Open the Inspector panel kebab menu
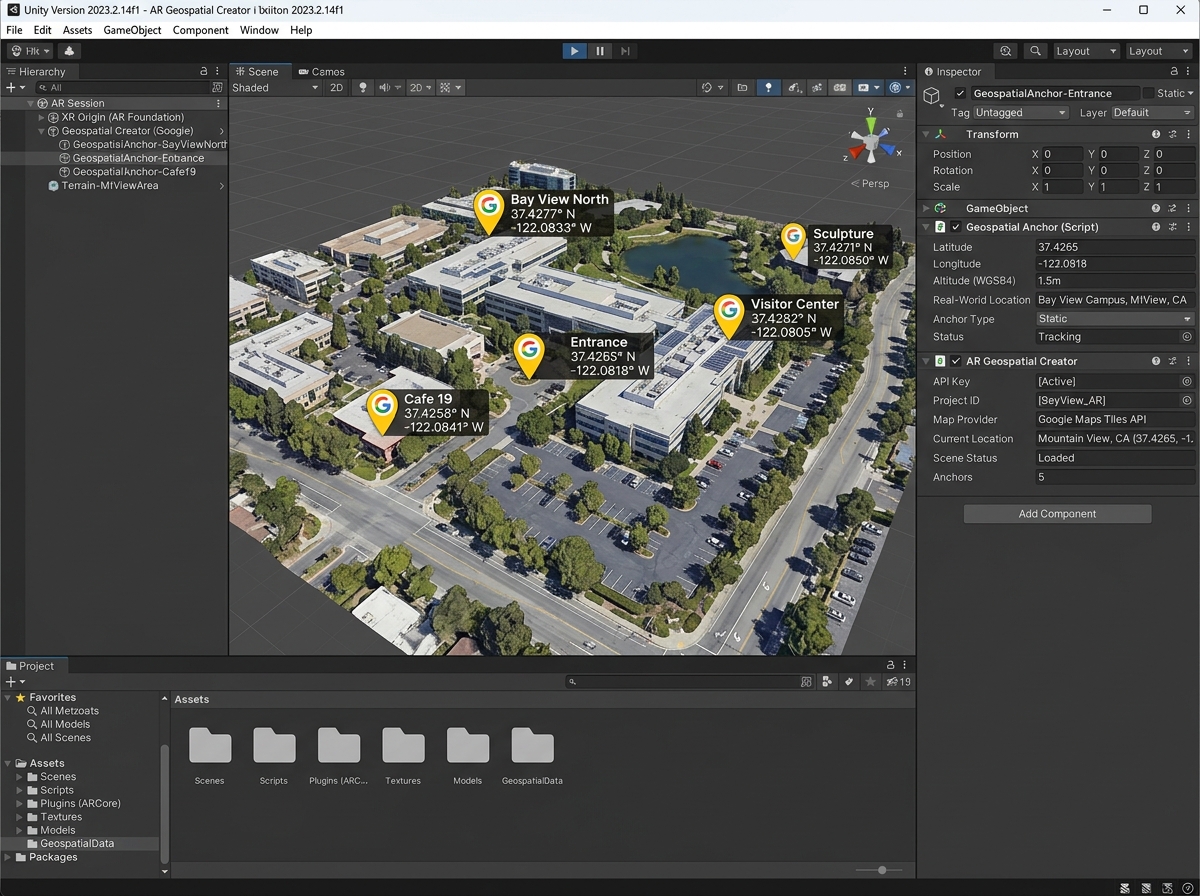Viewport: 1200px width, 896px height. tap(1188, 72)
